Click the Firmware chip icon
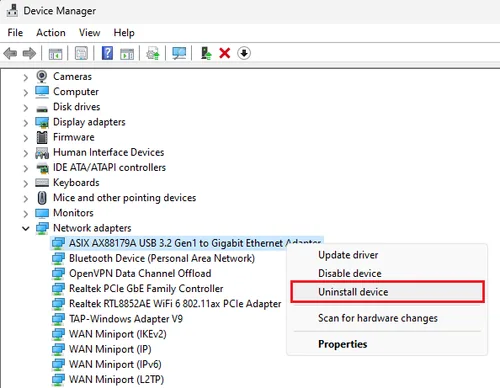Viewport: 500px width, 388px height. (x=42, y=137)
